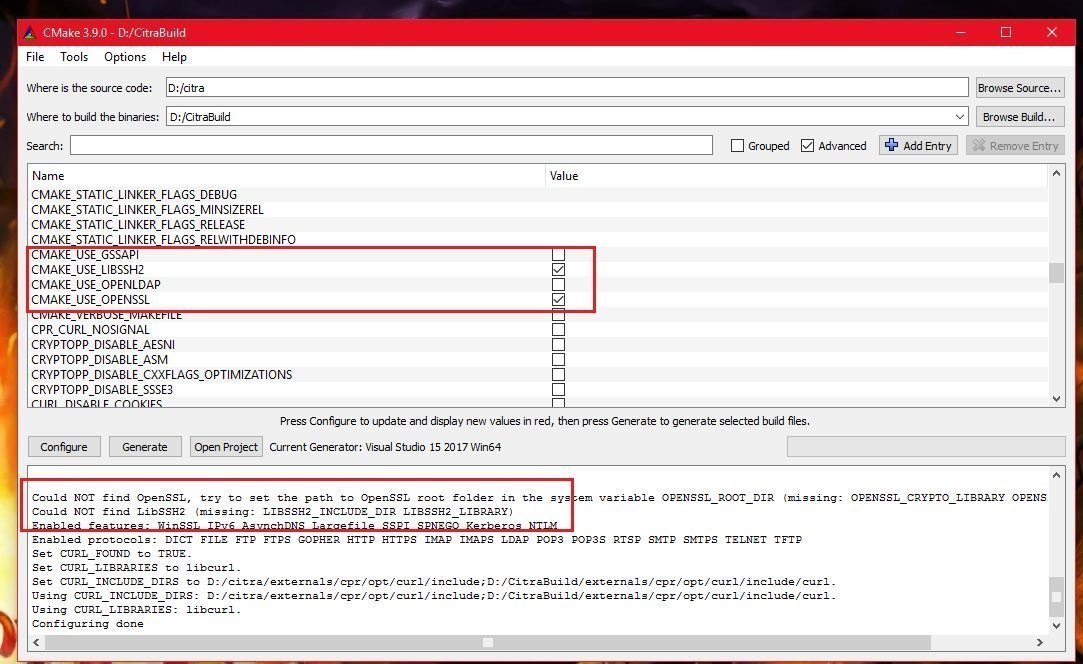This screenshot has width=1083, height=664.
Task: Select the CMAKE_USE_LIBSSH2 entry name
Action: coord(88,269)
